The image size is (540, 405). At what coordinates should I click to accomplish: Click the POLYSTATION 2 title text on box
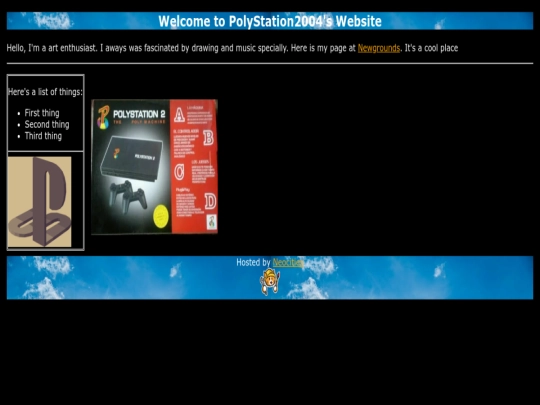pos(139,114)
